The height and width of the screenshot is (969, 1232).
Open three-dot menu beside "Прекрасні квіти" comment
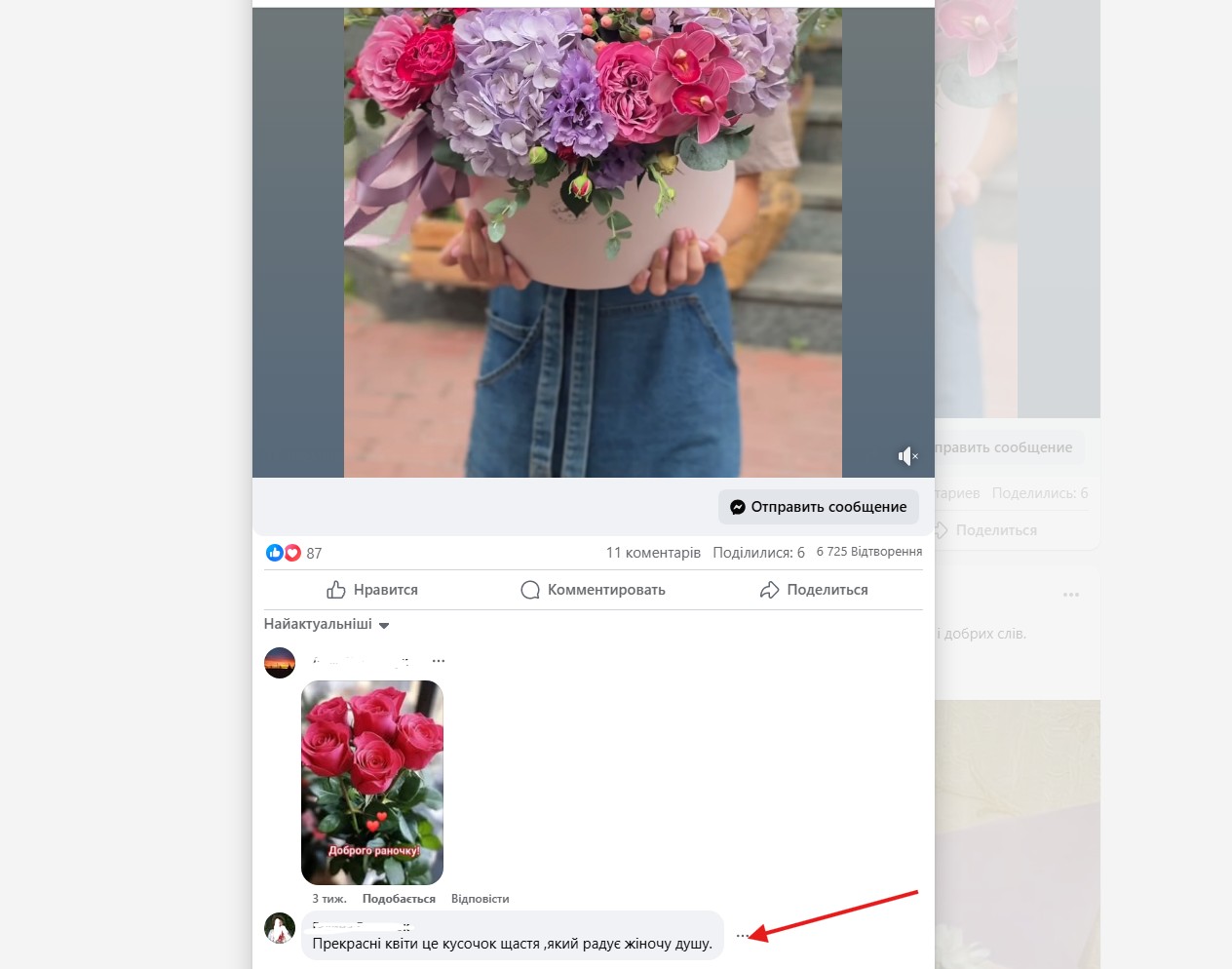743,936
